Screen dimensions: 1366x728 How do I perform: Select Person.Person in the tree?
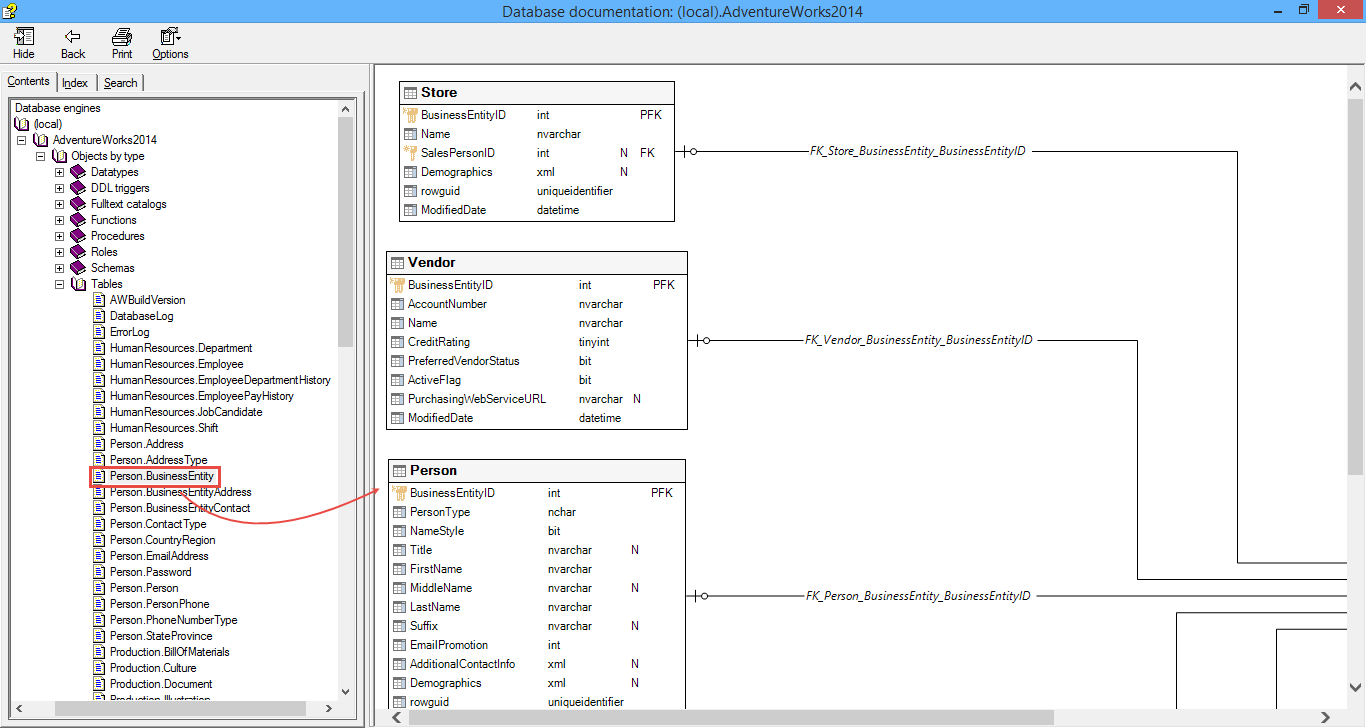pos(144,588)
